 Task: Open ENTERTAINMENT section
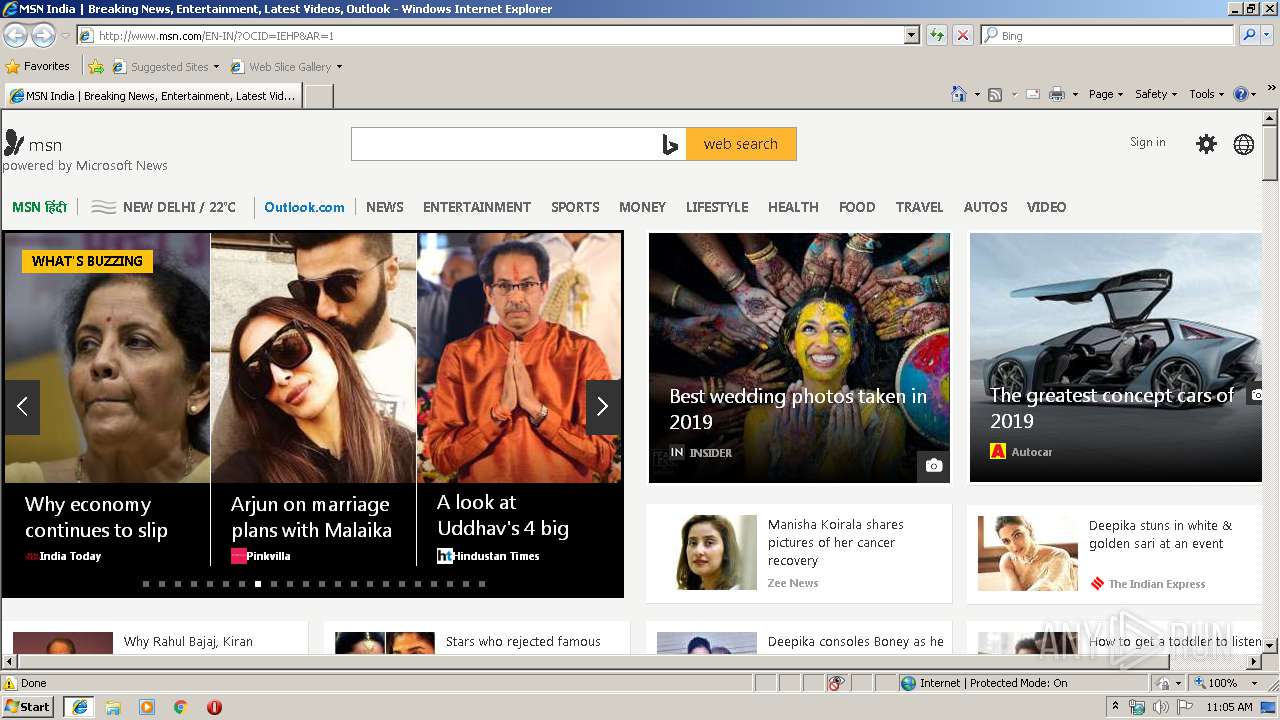click(x=477, y=207)
